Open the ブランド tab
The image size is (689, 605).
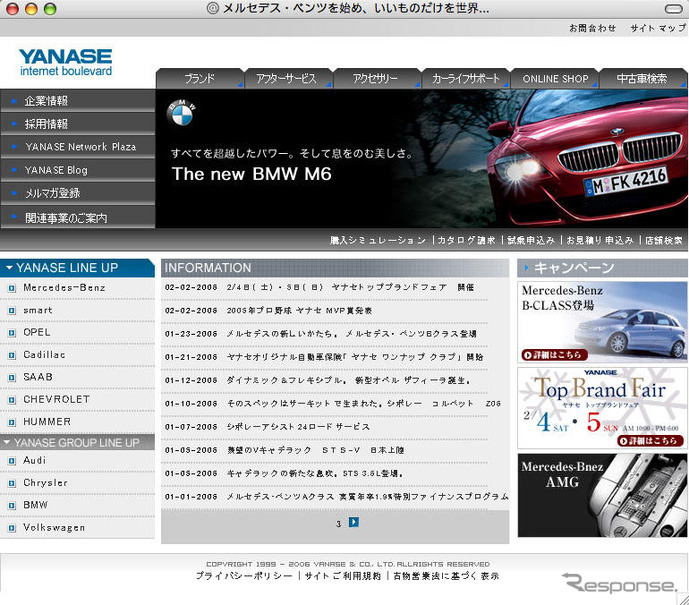[x=199, y=79]
